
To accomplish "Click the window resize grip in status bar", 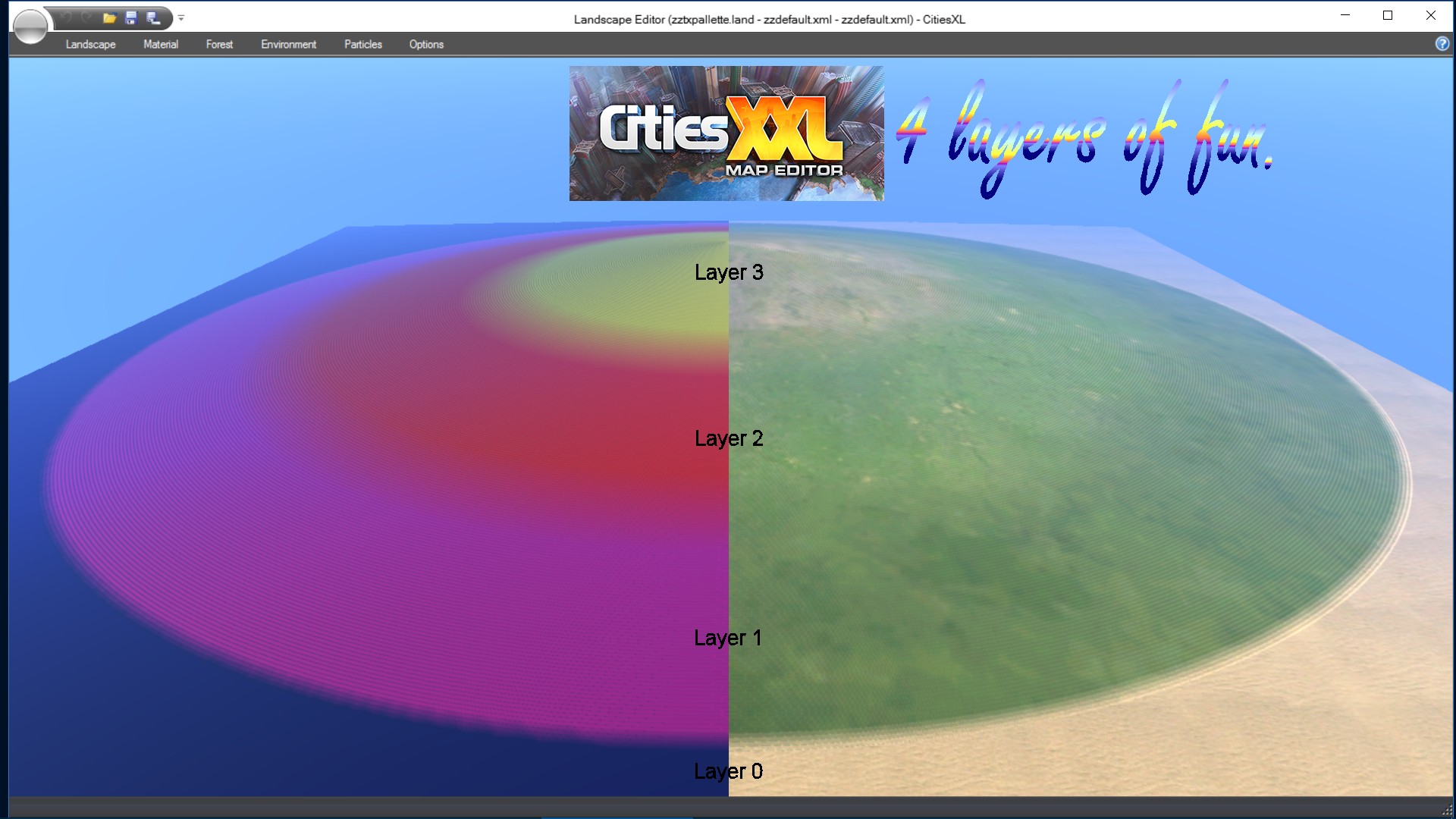I will 1446,809.
